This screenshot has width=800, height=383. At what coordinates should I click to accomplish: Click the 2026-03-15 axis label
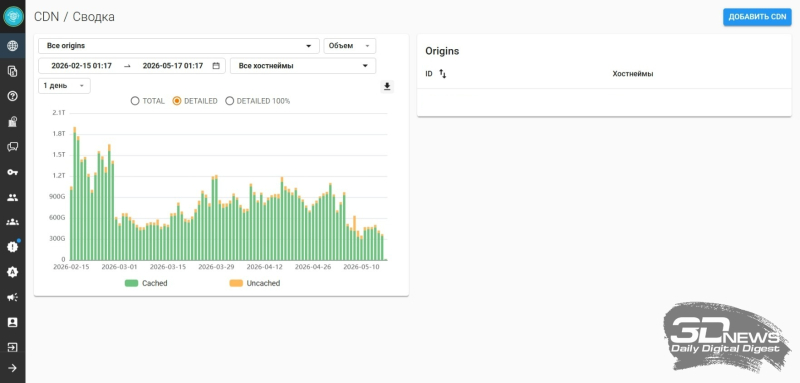coord(168,267)
